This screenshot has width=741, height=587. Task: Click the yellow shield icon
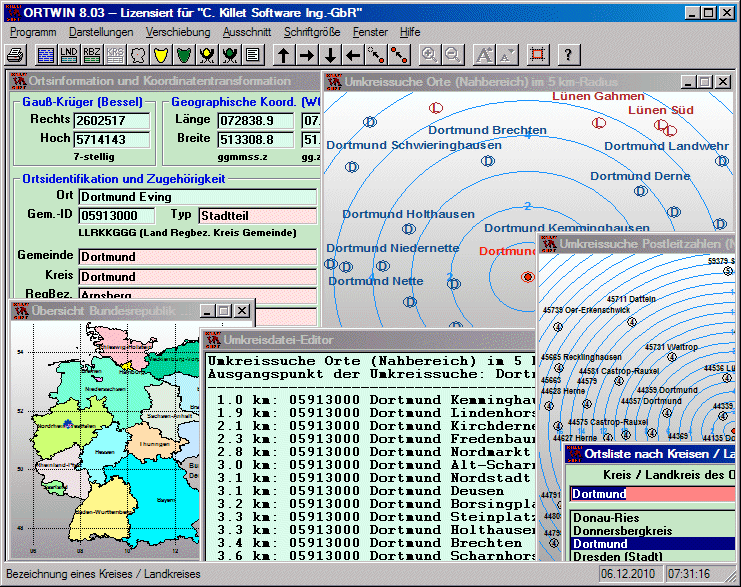(161, 55)
